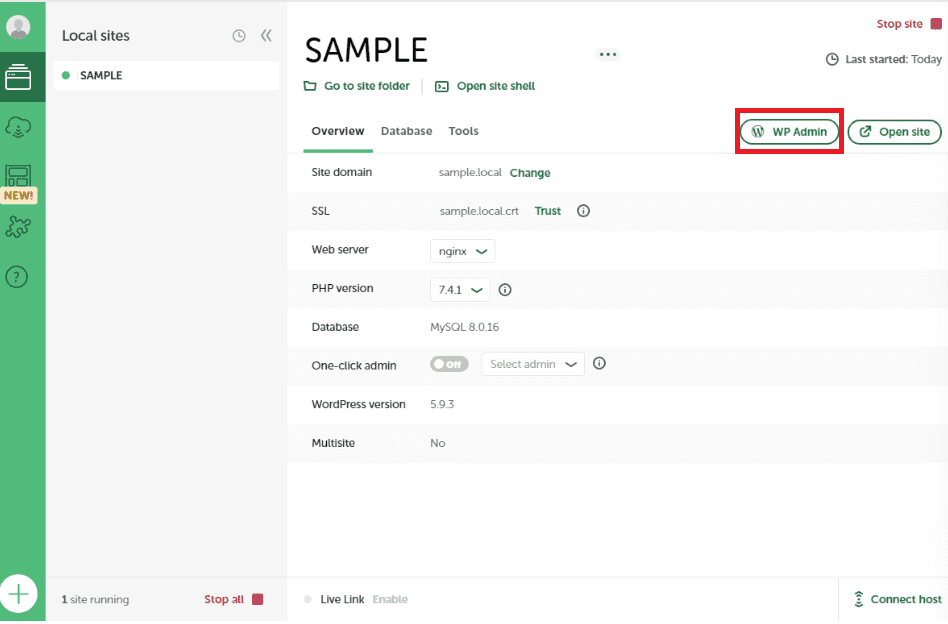948x624 pixels.
Task: Click the sample.local.crt certificate text
Action: 479,211
